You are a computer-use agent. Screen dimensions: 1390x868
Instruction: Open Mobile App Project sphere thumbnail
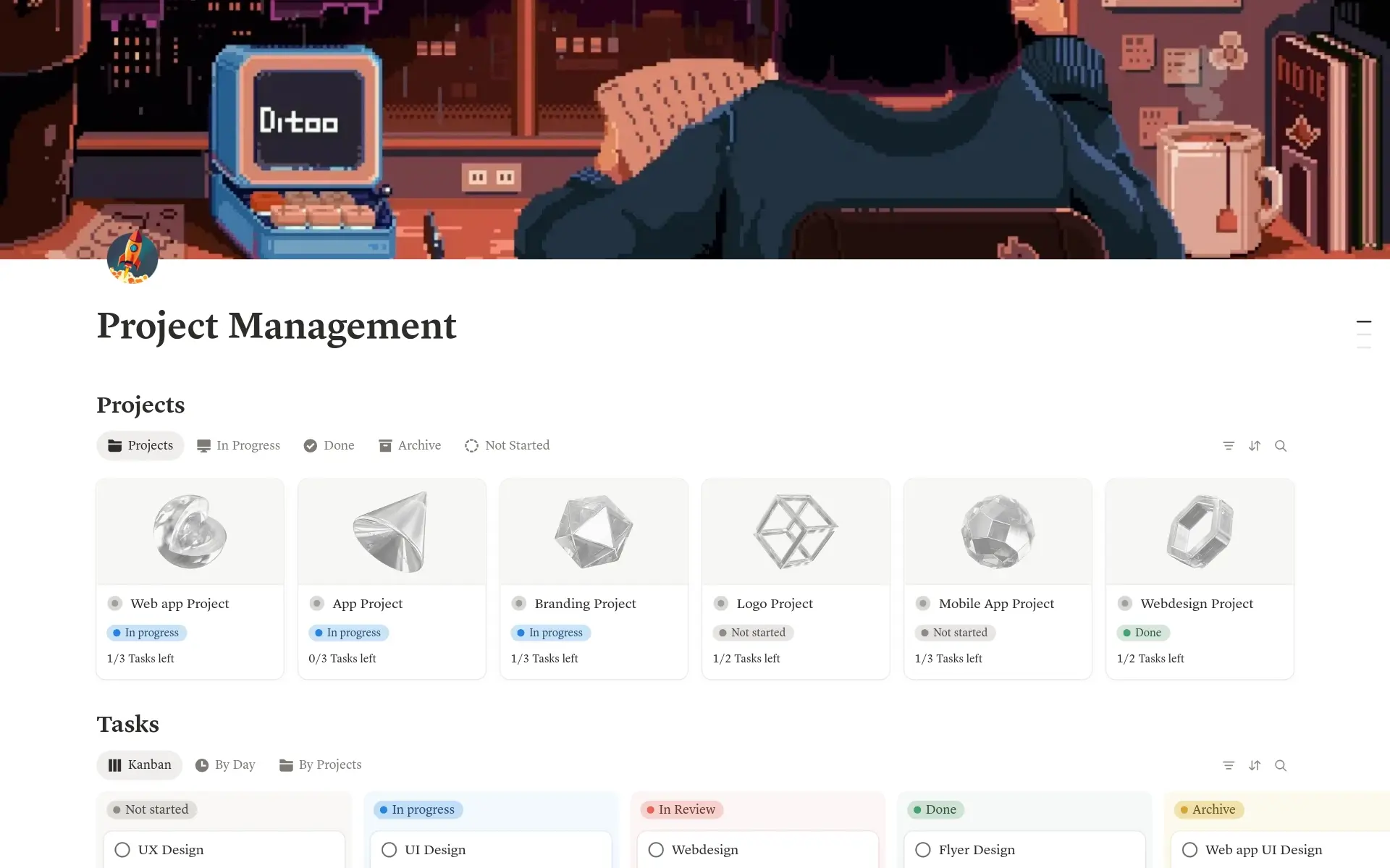[998, 531]
